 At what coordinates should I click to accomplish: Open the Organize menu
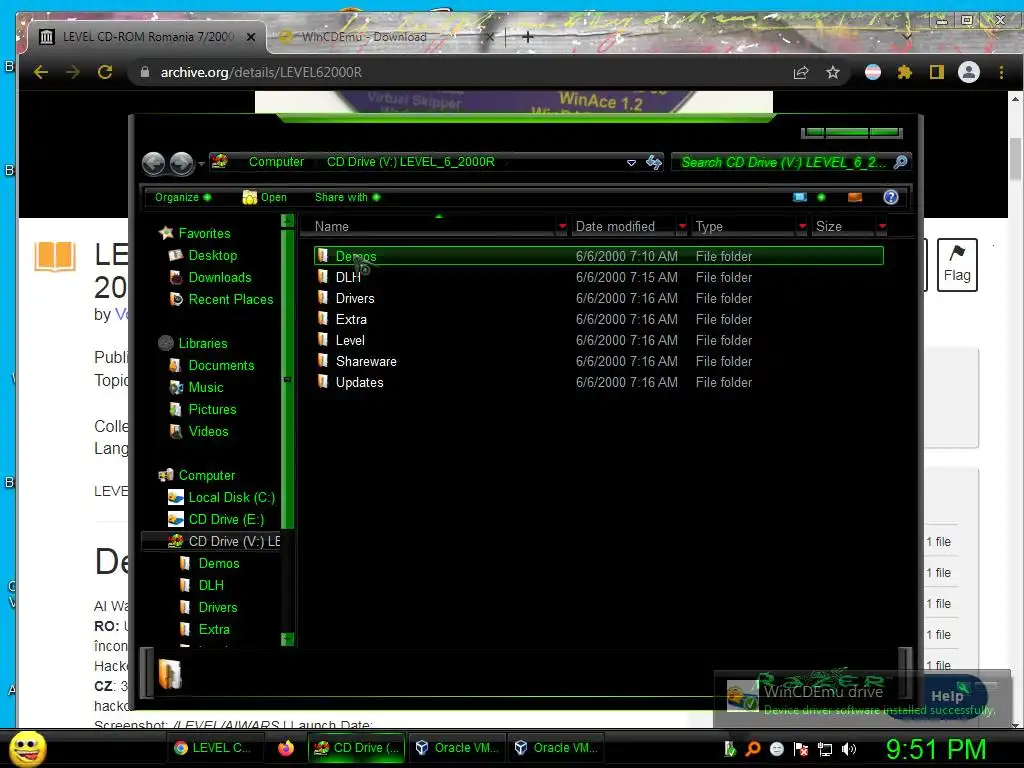click(x=182, y=197)
